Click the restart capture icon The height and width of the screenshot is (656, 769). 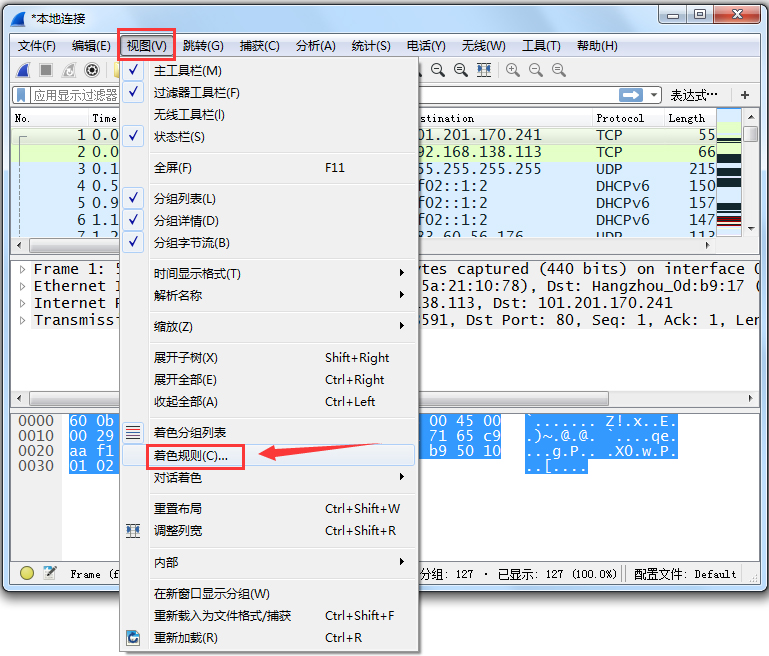(69, 70)
